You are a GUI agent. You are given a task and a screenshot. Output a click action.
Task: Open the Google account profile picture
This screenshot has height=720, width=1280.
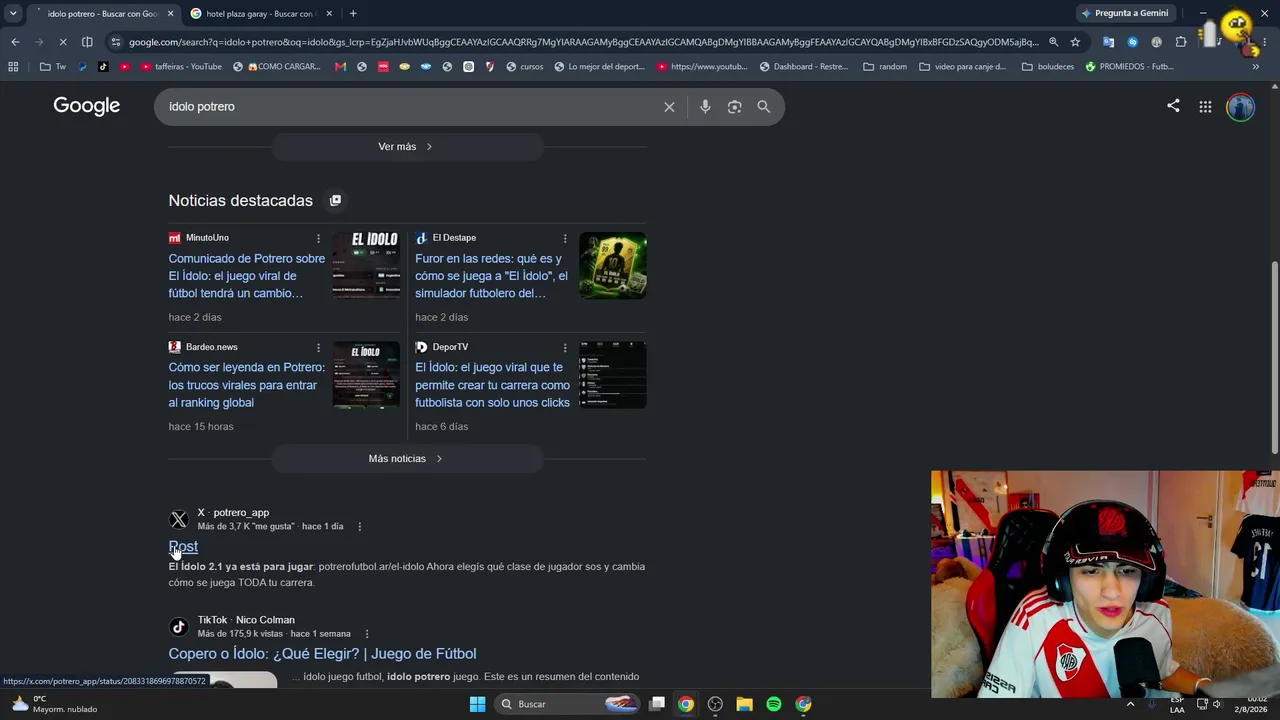point(1240,107)
